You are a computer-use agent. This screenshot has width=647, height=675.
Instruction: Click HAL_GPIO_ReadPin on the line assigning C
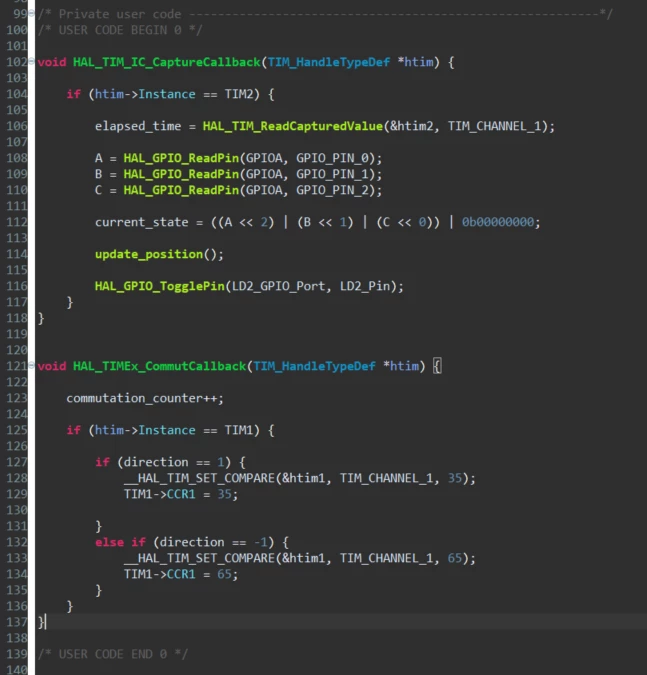(181, 190)
